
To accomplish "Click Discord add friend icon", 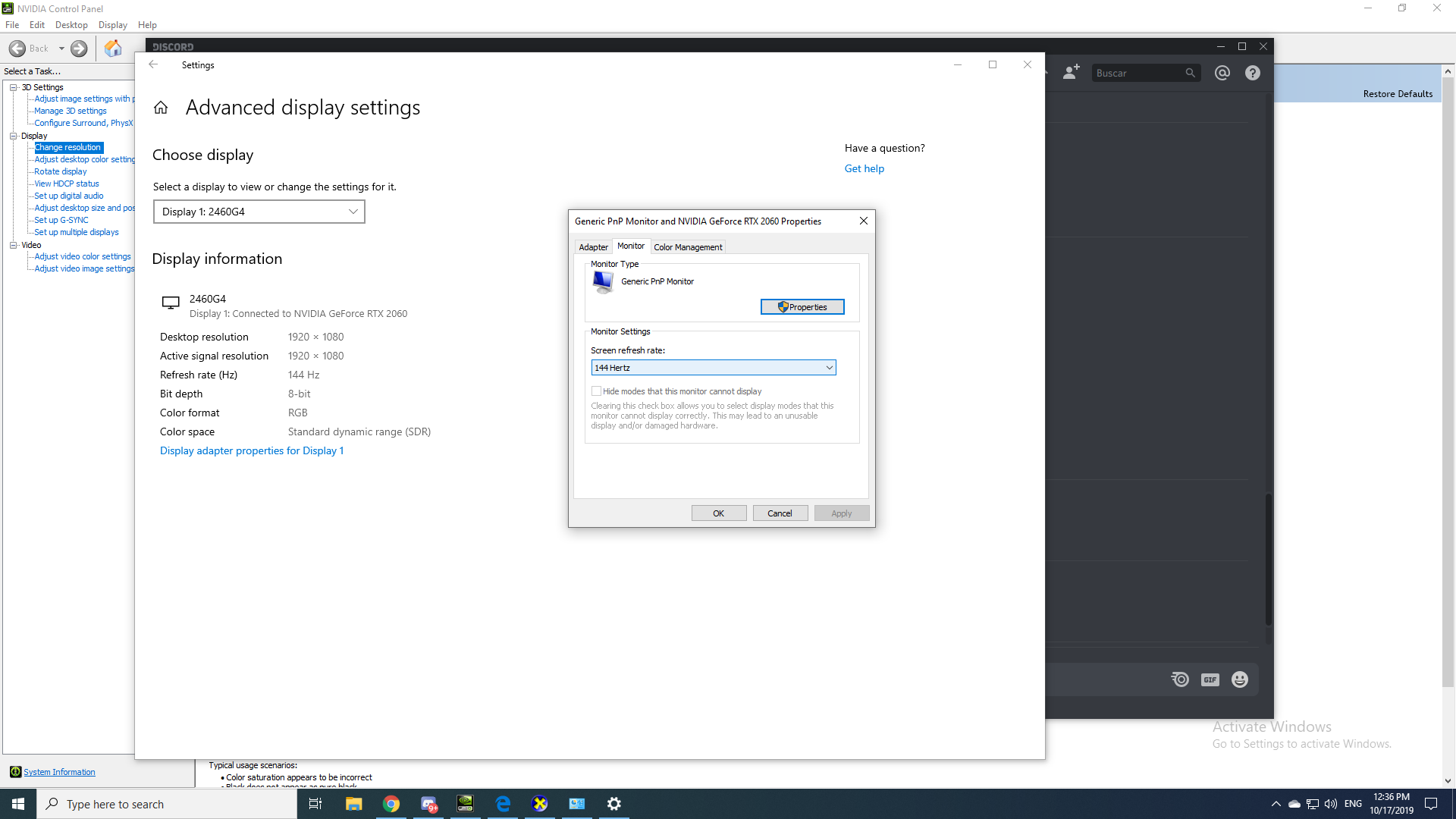I will click(1071, 73).
